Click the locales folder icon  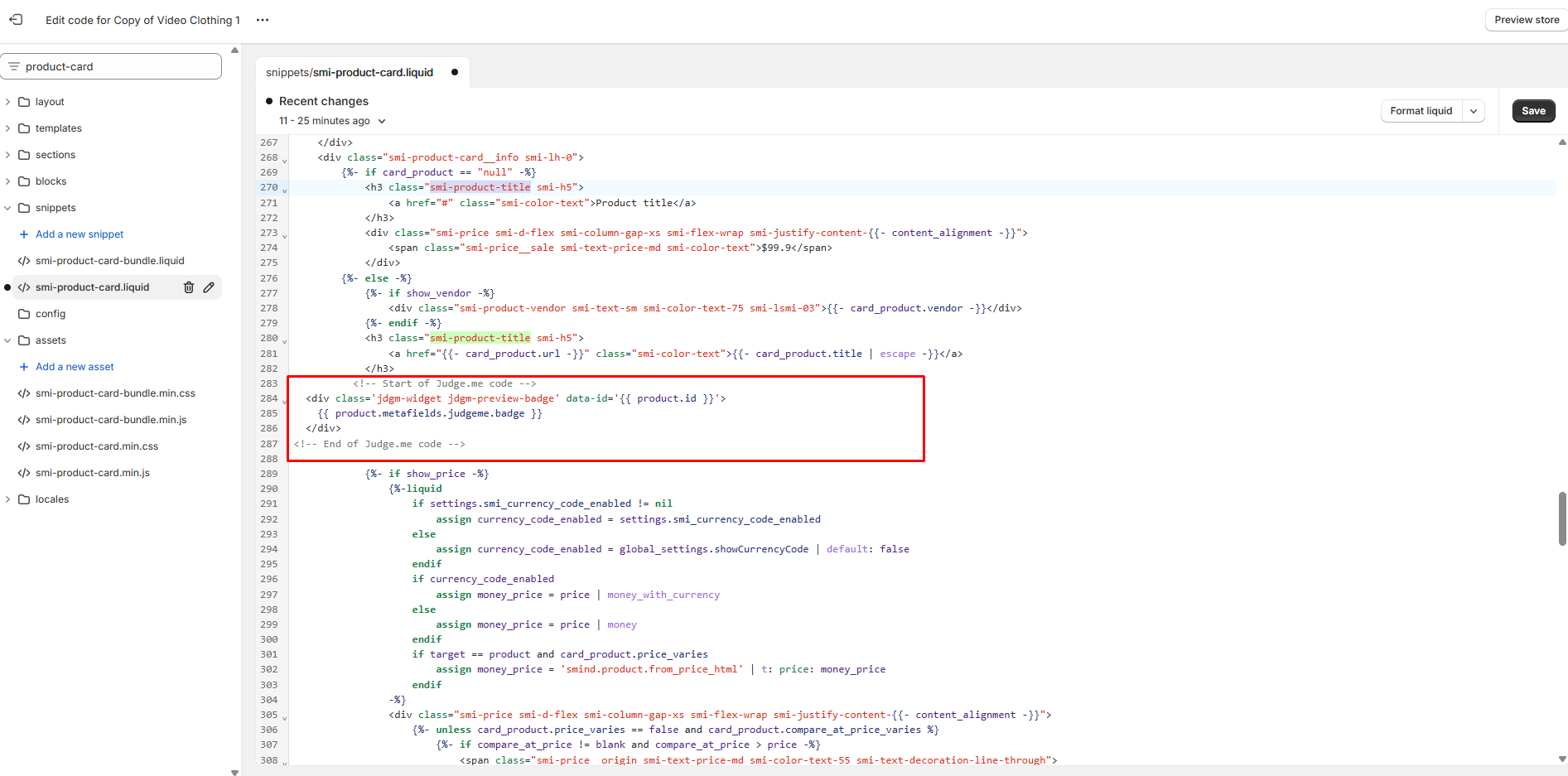tap(24, 499)
